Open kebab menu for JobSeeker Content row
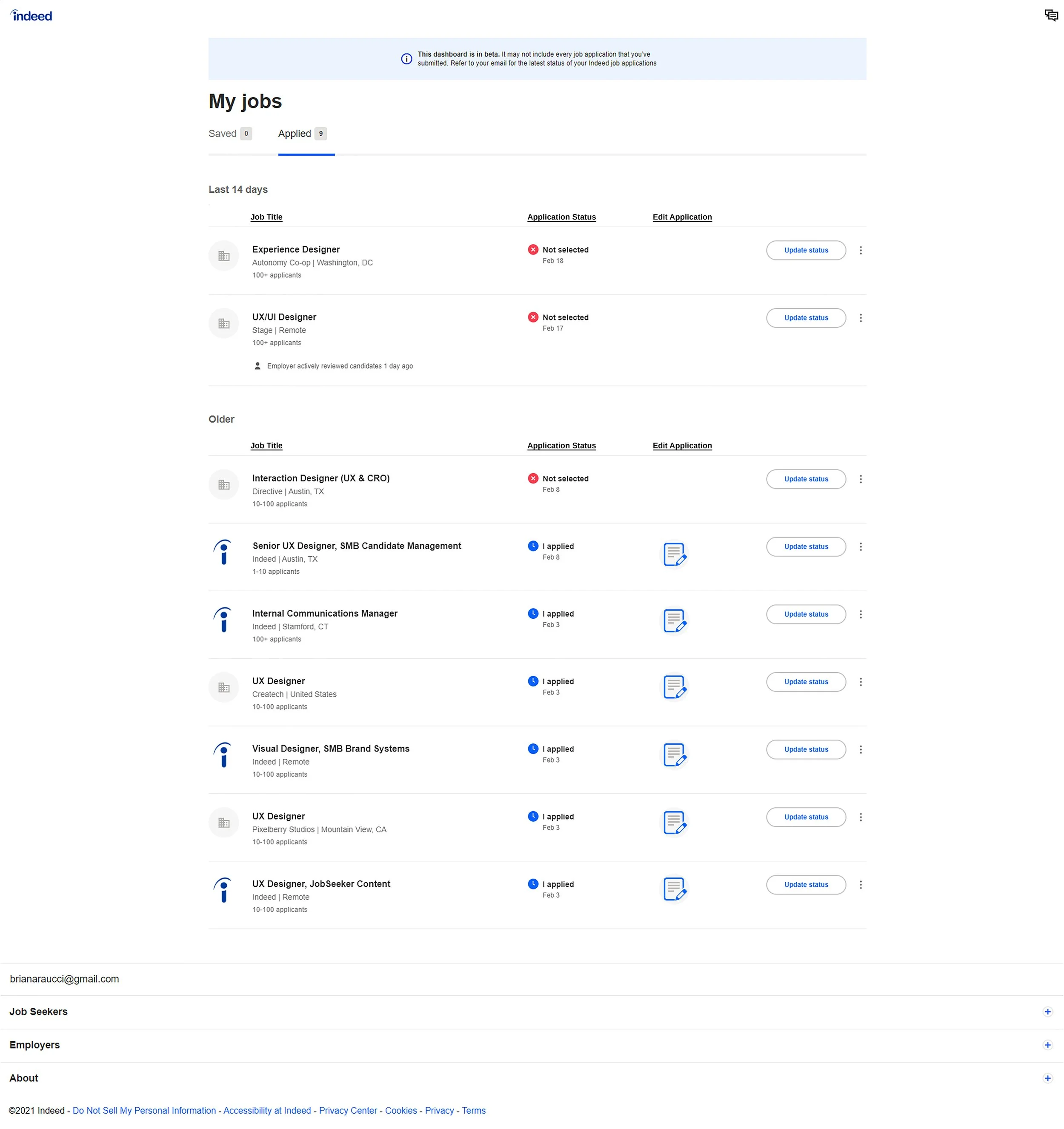Screen dimensions: 1064x1129 coord(861,885)
